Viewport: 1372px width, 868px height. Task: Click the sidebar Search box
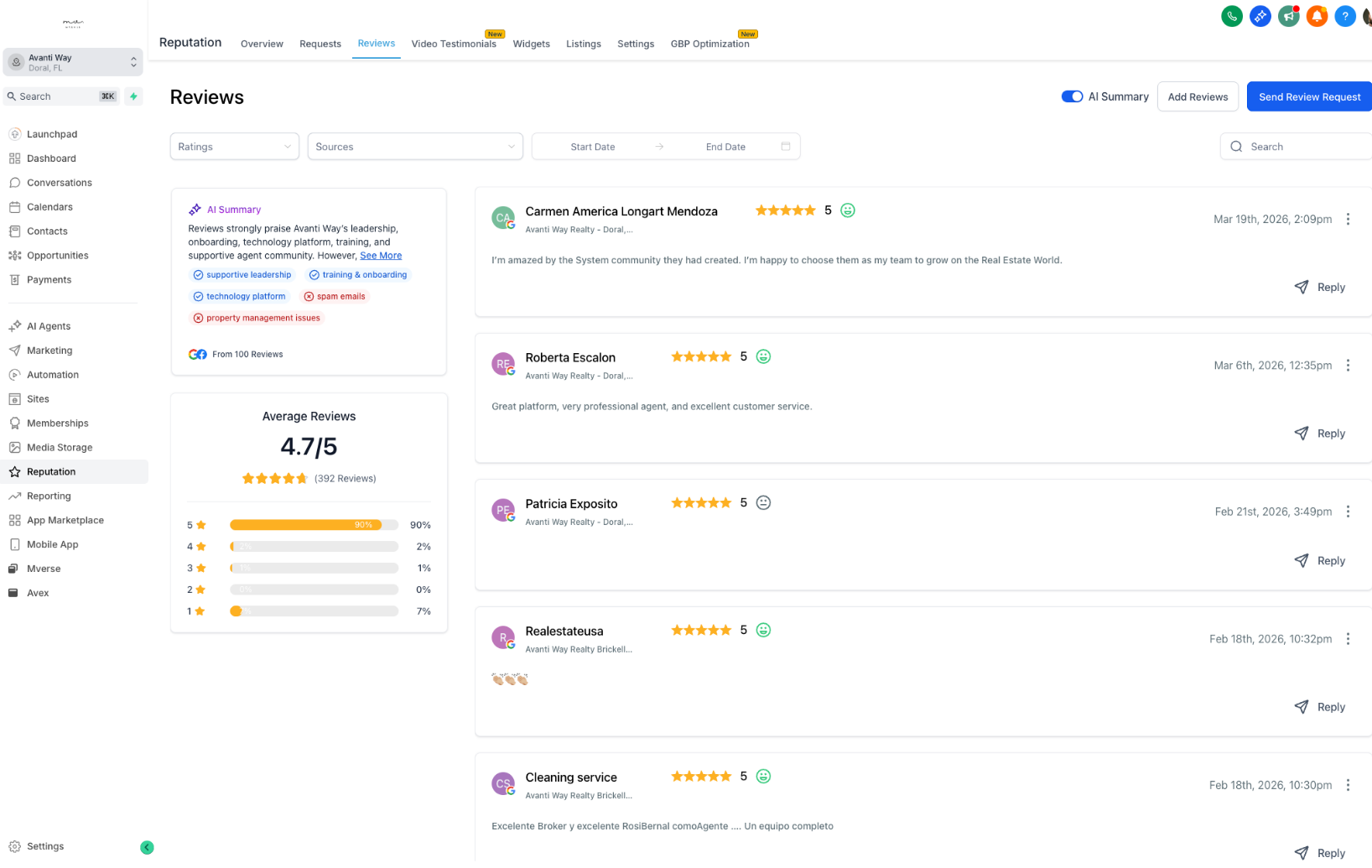pos(61,96)
